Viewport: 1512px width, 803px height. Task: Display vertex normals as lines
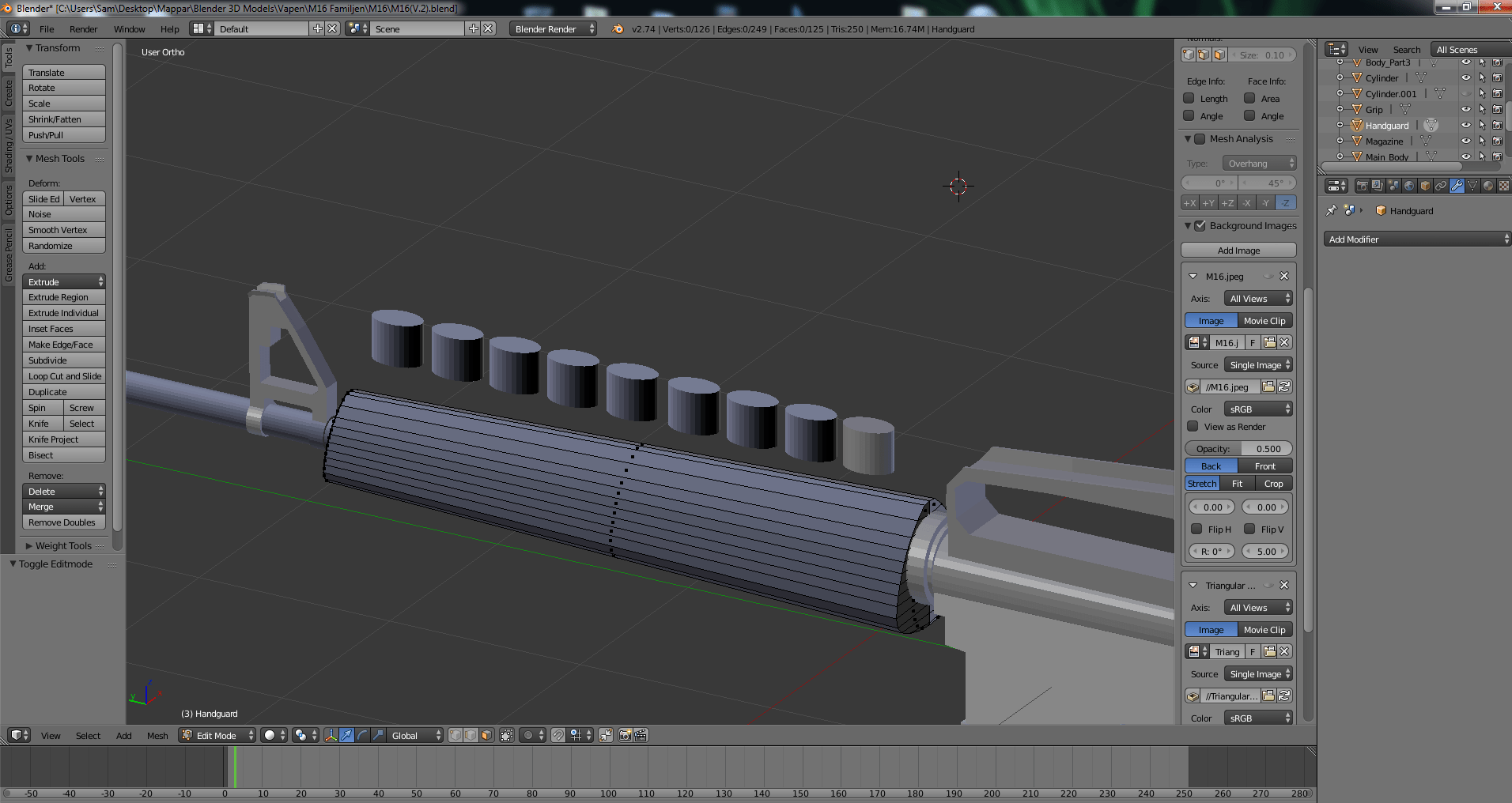pos(1188,55)
